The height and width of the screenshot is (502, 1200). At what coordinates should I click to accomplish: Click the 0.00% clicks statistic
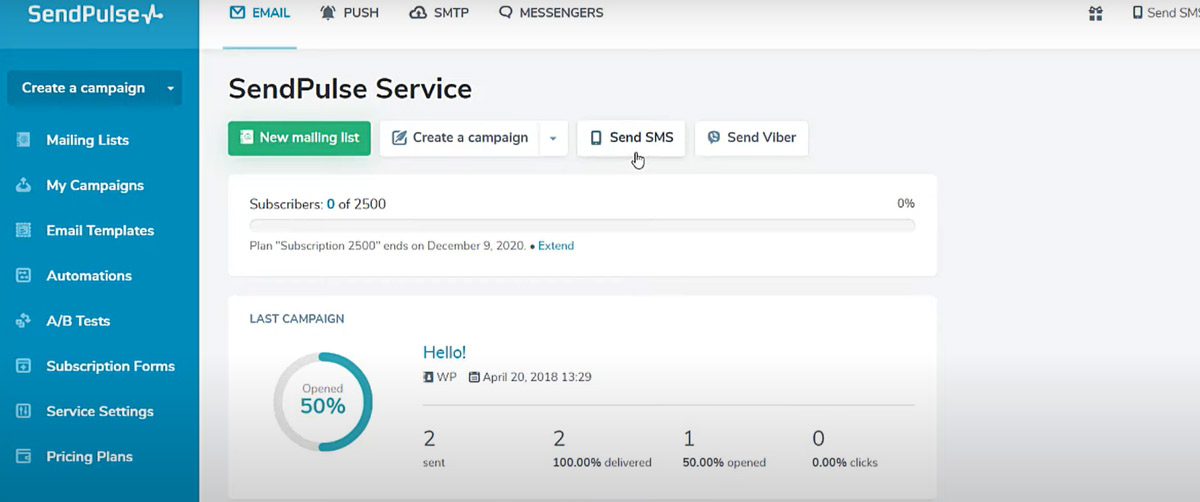click(x=845, y=448)
